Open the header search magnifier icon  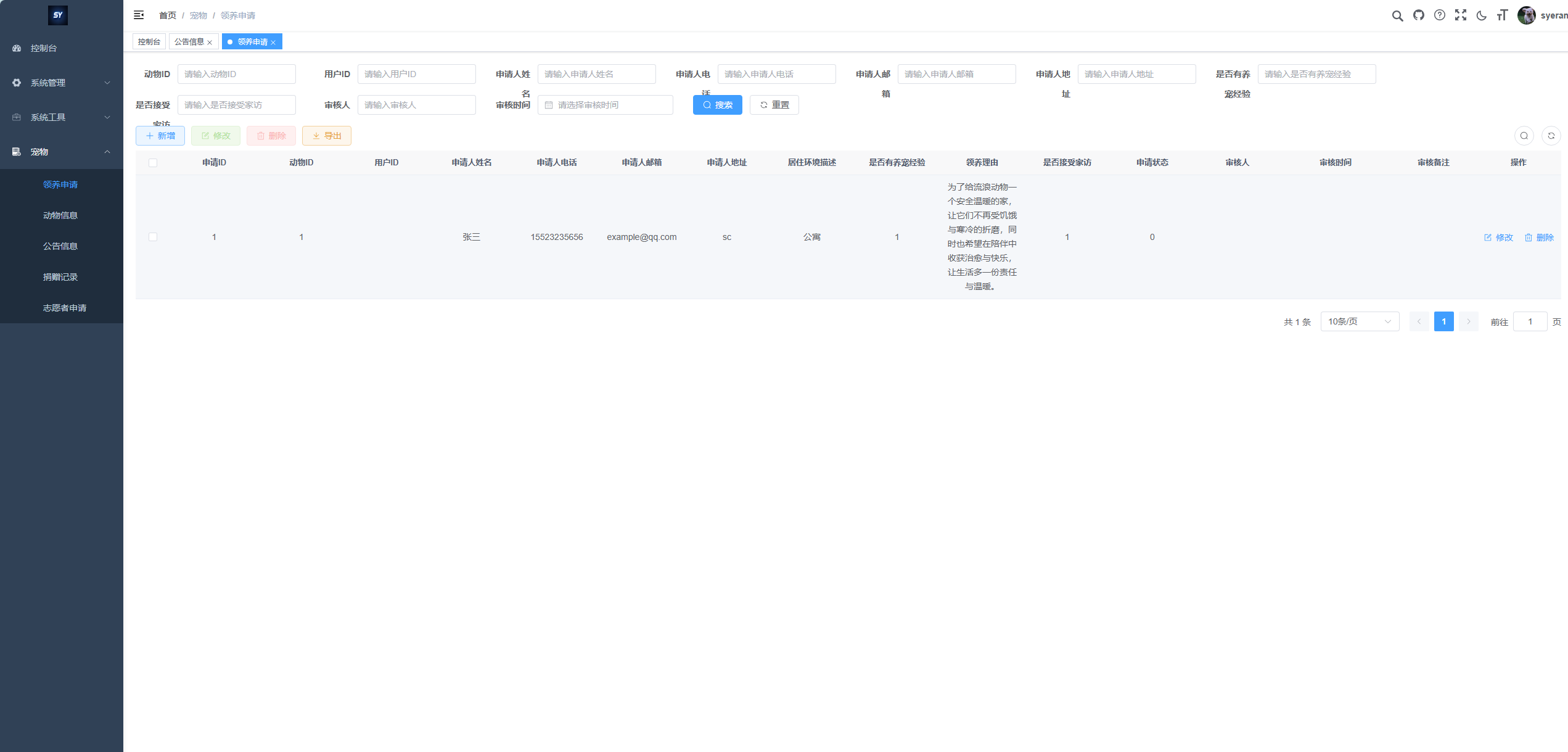(x=1397, y=15)
